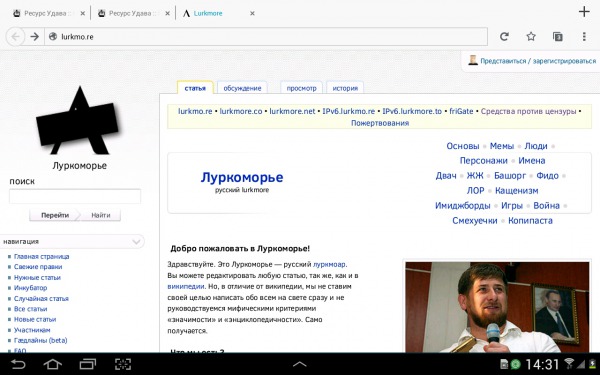Open the Мемы category link
The width and height of the screenshot is (600, 375).
click(x=502, y=146)
